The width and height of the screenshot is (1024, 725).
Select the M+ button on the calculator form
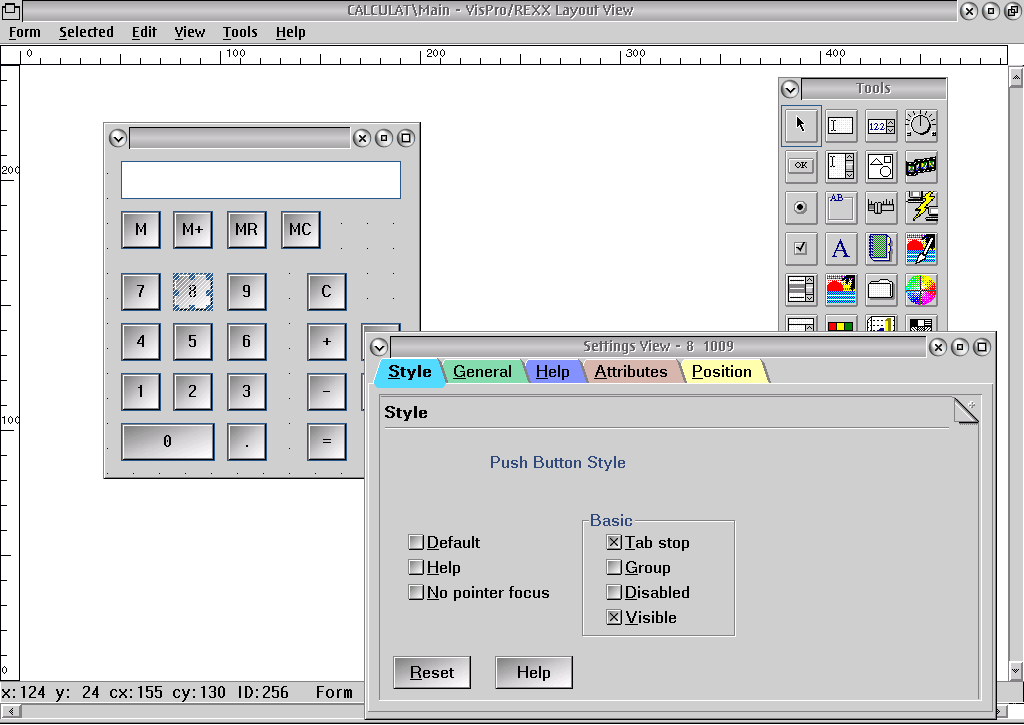[x=193, y=230]
